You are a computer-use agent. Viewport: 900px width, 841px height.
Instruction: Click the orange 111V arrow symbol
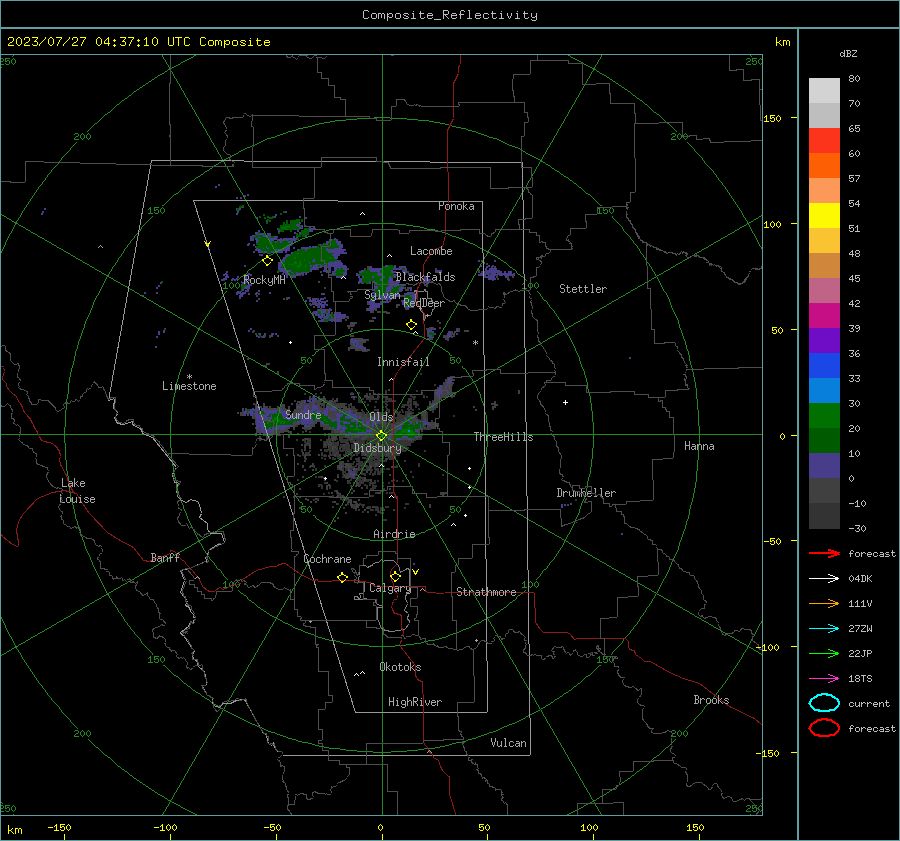tap(824, 603)
